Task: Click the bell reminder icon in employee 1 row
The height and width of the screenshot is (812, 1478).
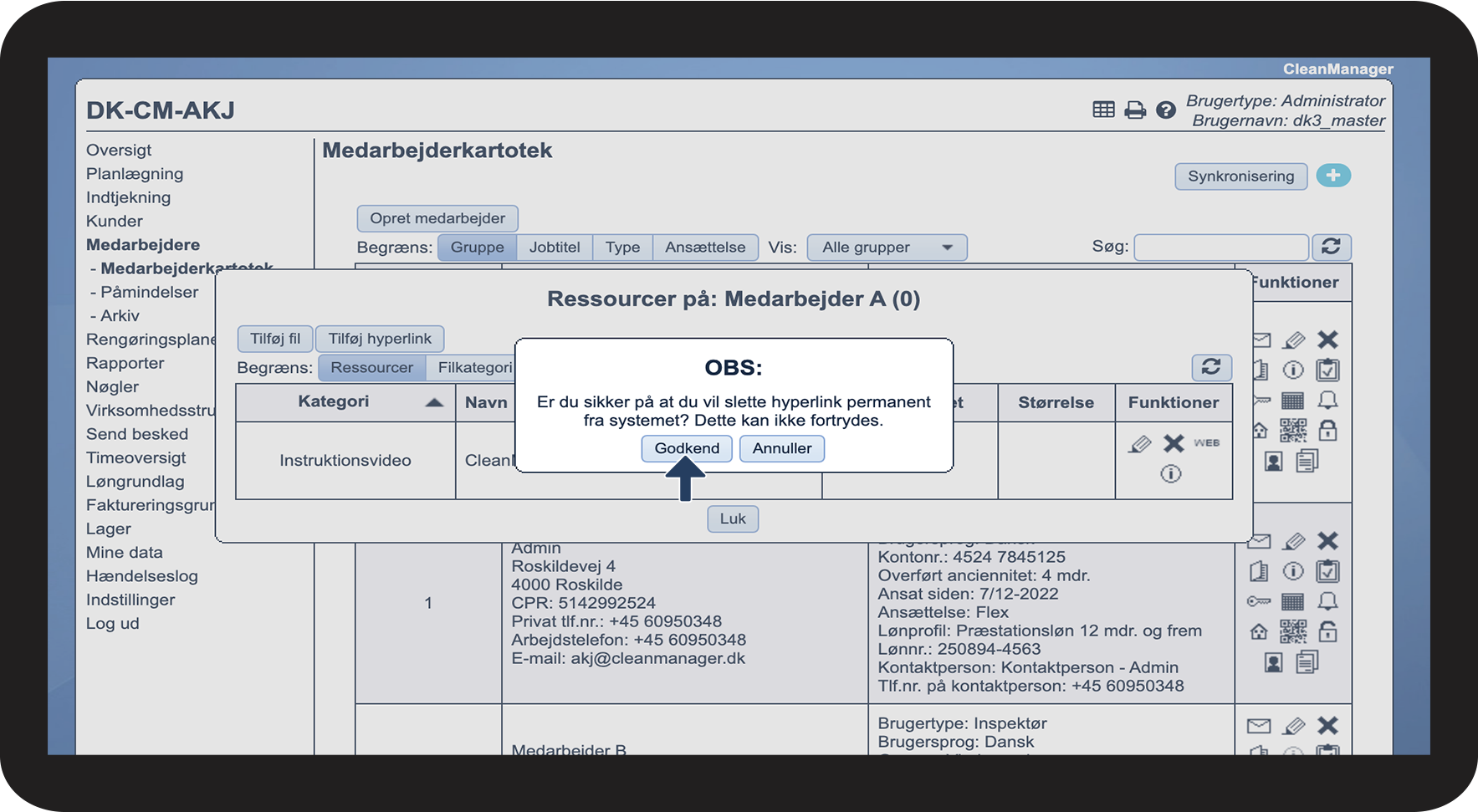Action: [x=1327, y=601]
